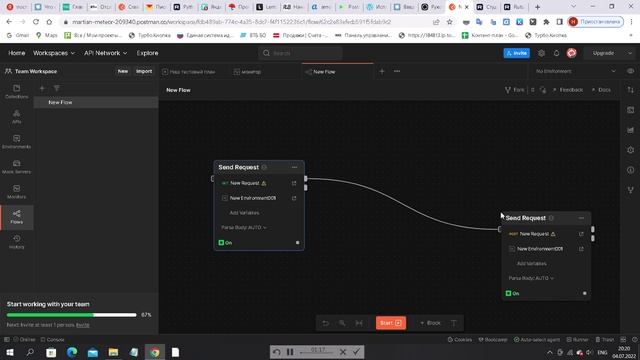Open Collections in the Postman sidebar
640x360 pixels.
(16, 92)
